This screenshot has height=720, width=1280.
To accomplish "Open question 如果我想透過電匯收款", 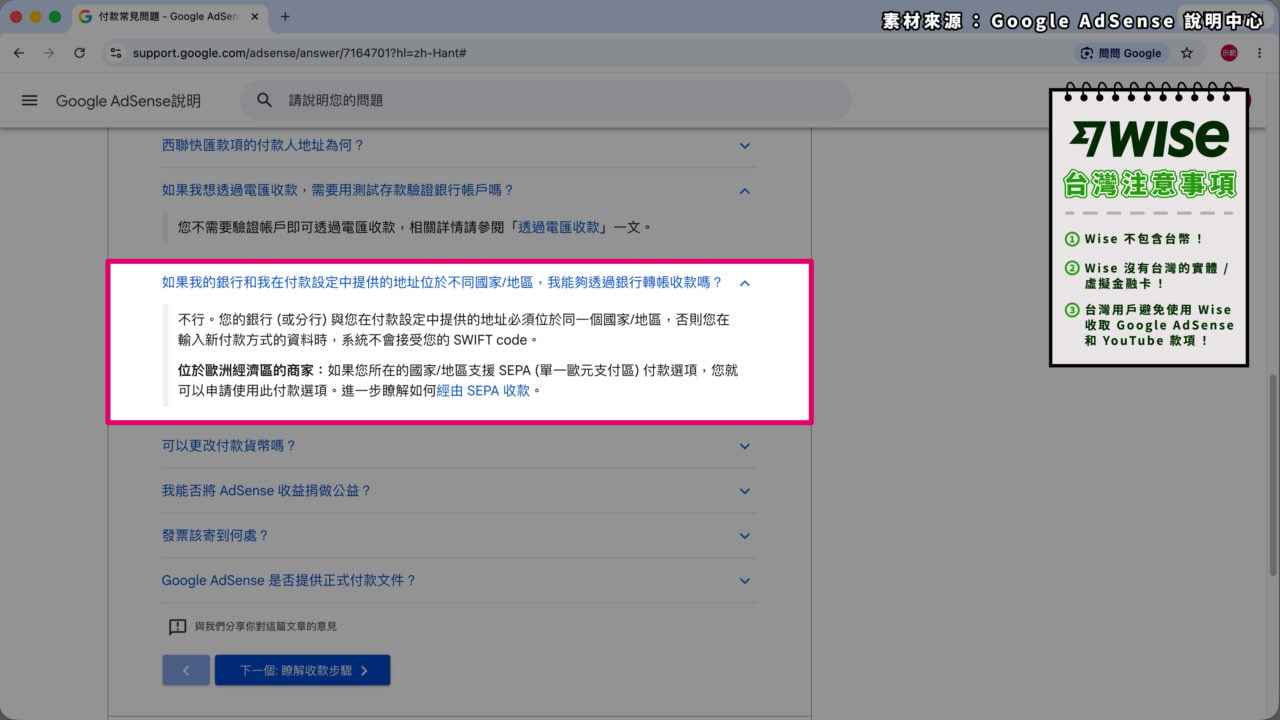I will 338,190.
